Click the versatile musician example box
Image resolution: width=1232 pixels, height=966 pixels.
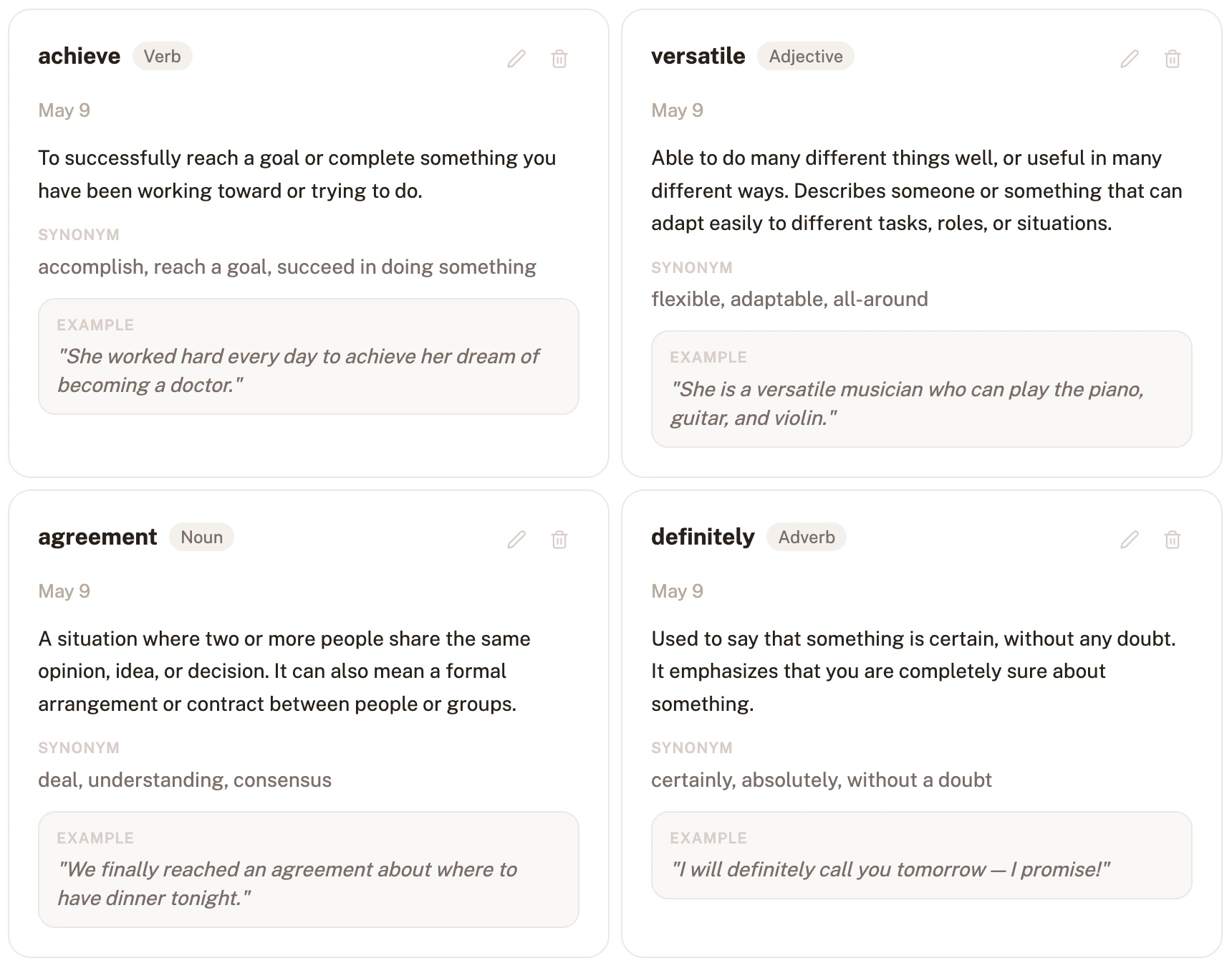coord(922,389)
